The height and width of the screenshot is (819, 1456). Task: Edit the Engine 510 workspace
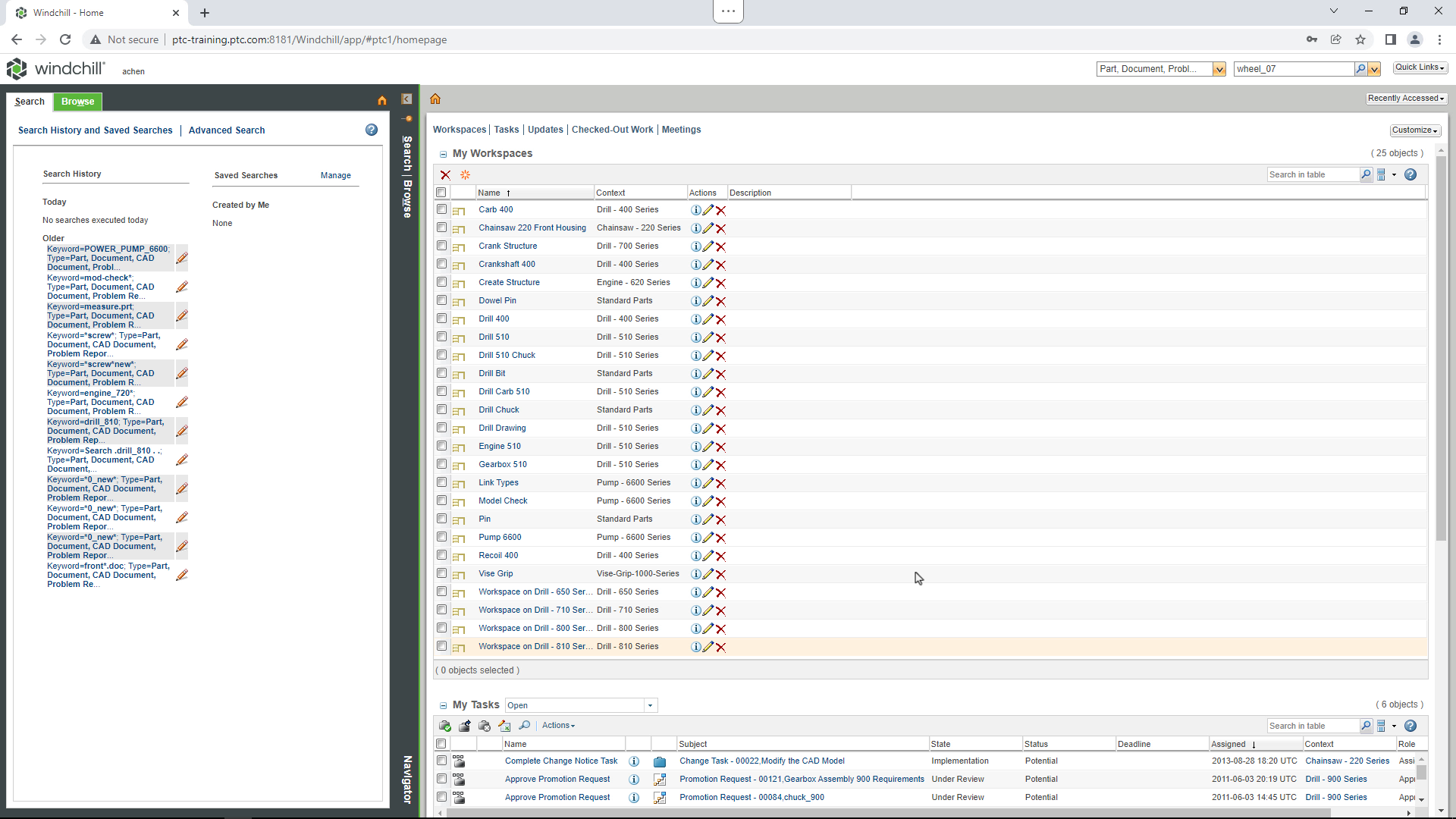tap(708, 447)
